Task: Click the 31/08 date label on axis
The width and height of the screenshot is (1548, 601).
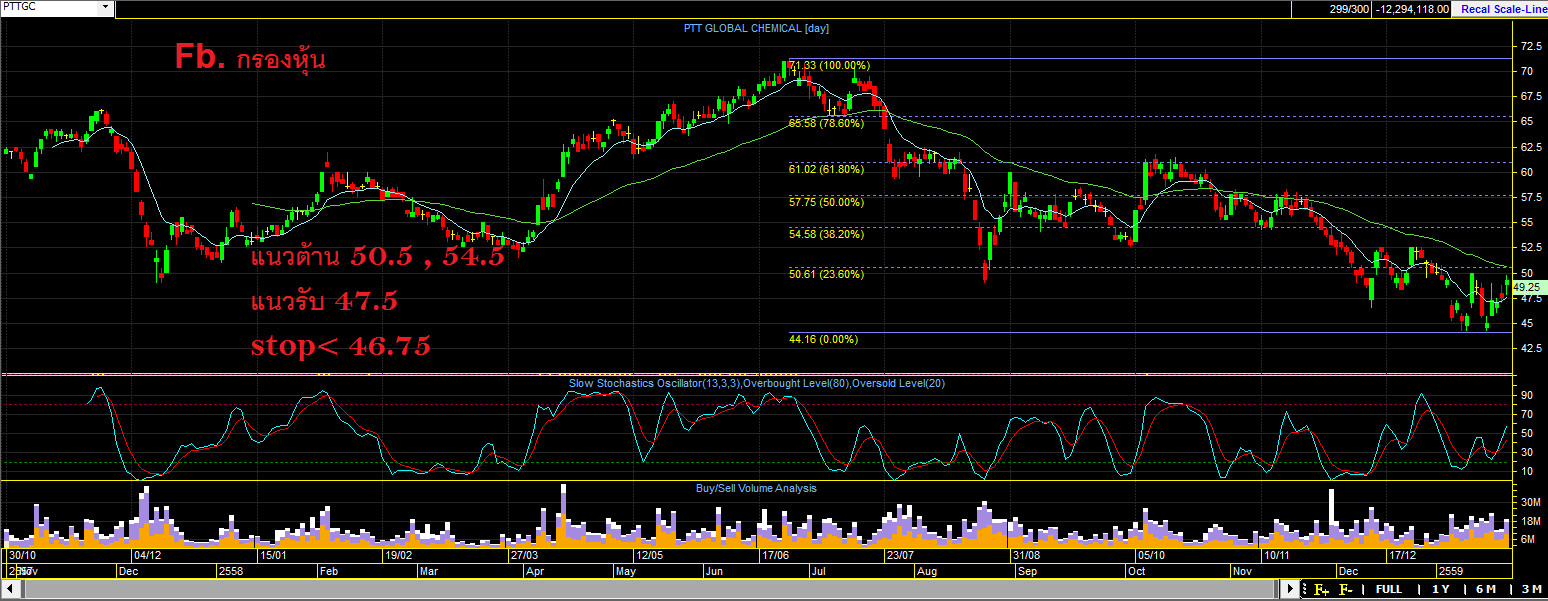Action: click(x=1025, y=554)
